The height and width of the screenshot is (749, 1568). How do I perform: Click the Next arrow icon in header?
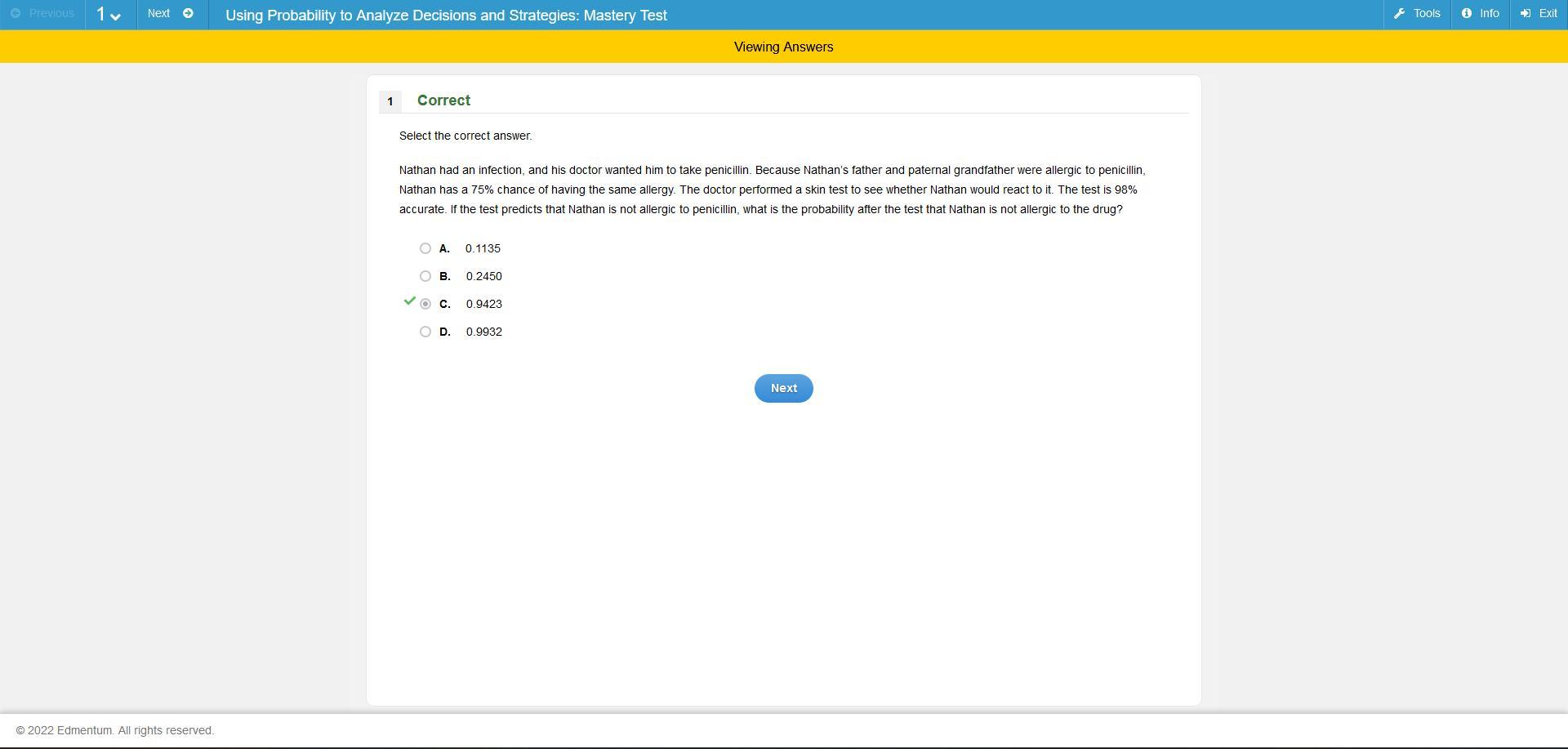[x=188, y=14]
